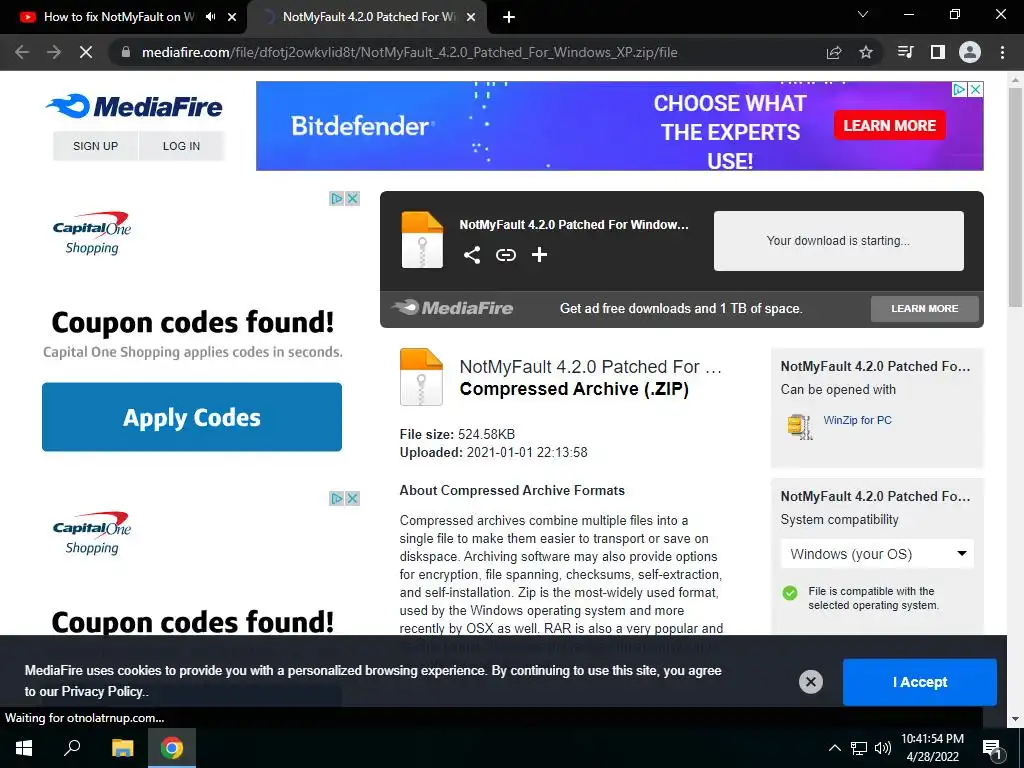Close the Bitdefender banner ad
The width and height of the screenshot is (1024, 768).
(975, 89)
